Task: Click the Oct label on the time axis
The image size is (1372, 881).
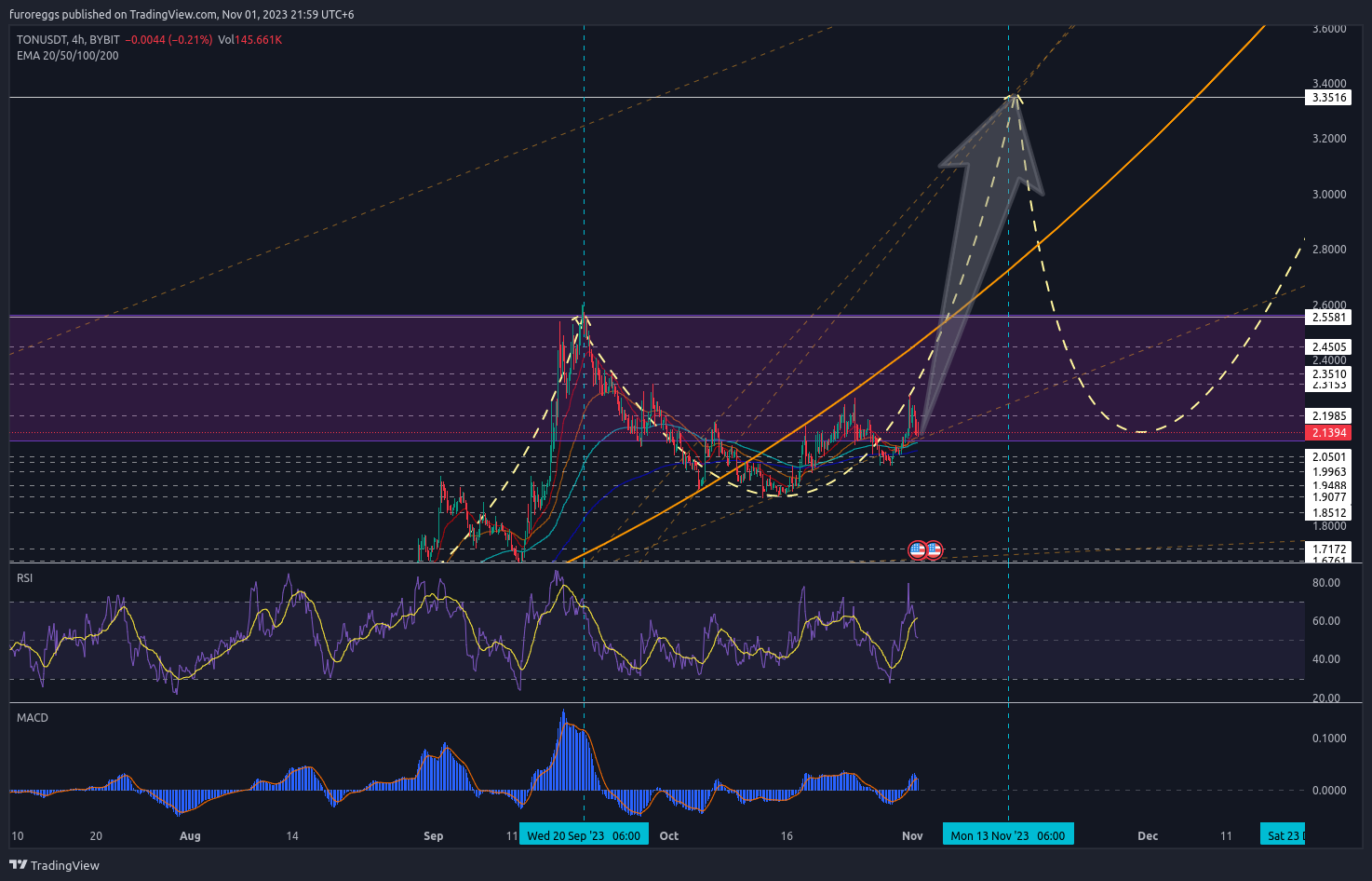Action: [x=669, y=836]
